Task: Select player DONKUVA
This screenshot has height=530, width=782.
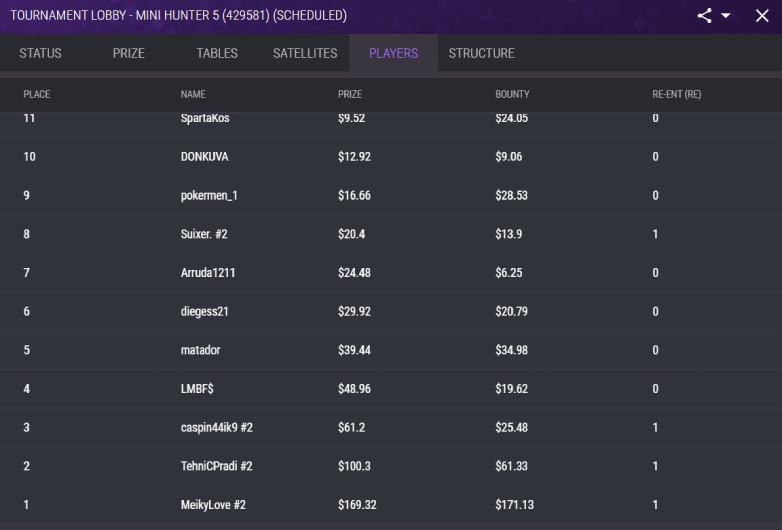Action: coord(204,157)
